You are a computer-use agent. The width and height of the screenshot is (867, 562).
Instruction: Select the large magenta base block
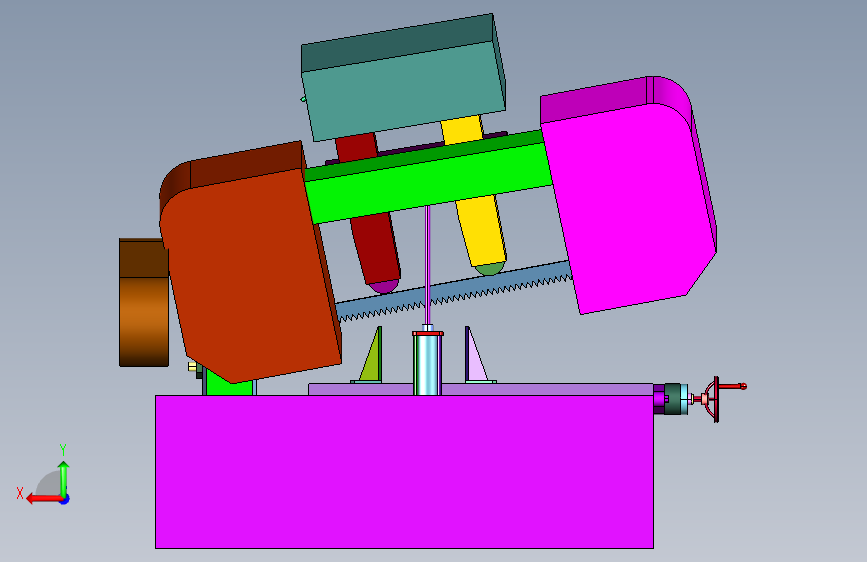[404, 472]
